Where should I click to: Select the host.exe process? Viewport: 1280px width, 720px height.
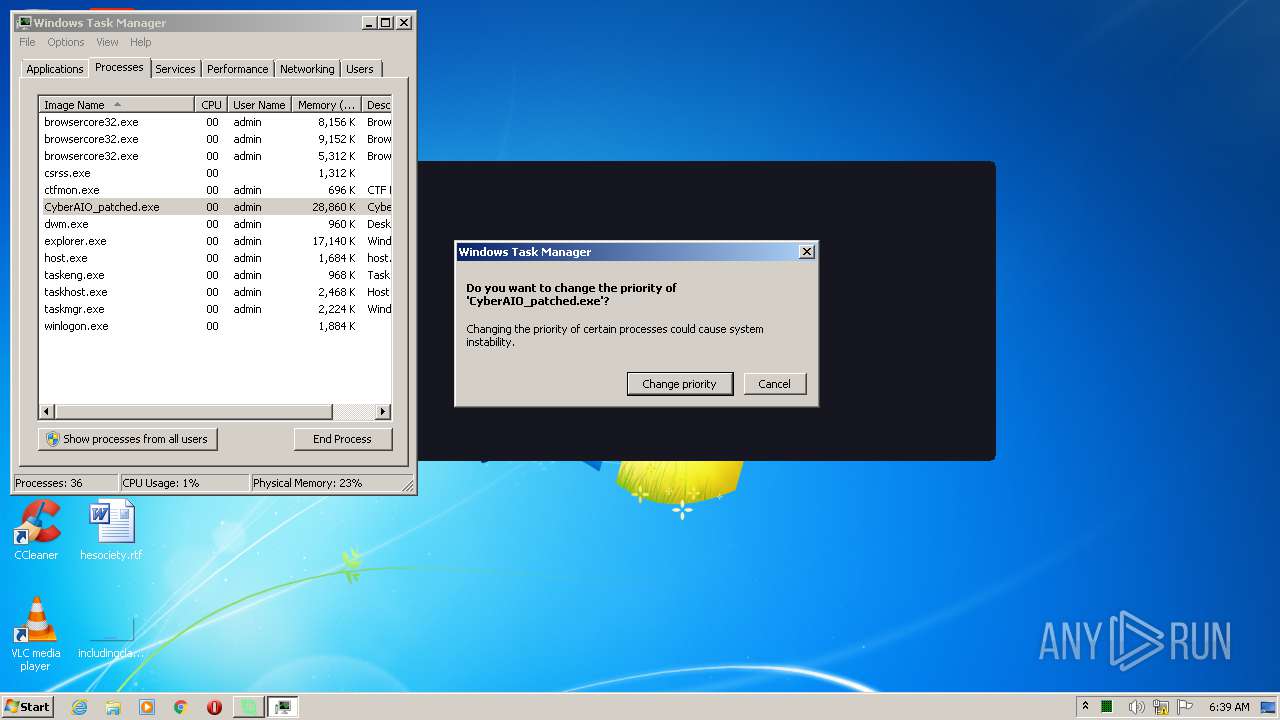(215, 258)
